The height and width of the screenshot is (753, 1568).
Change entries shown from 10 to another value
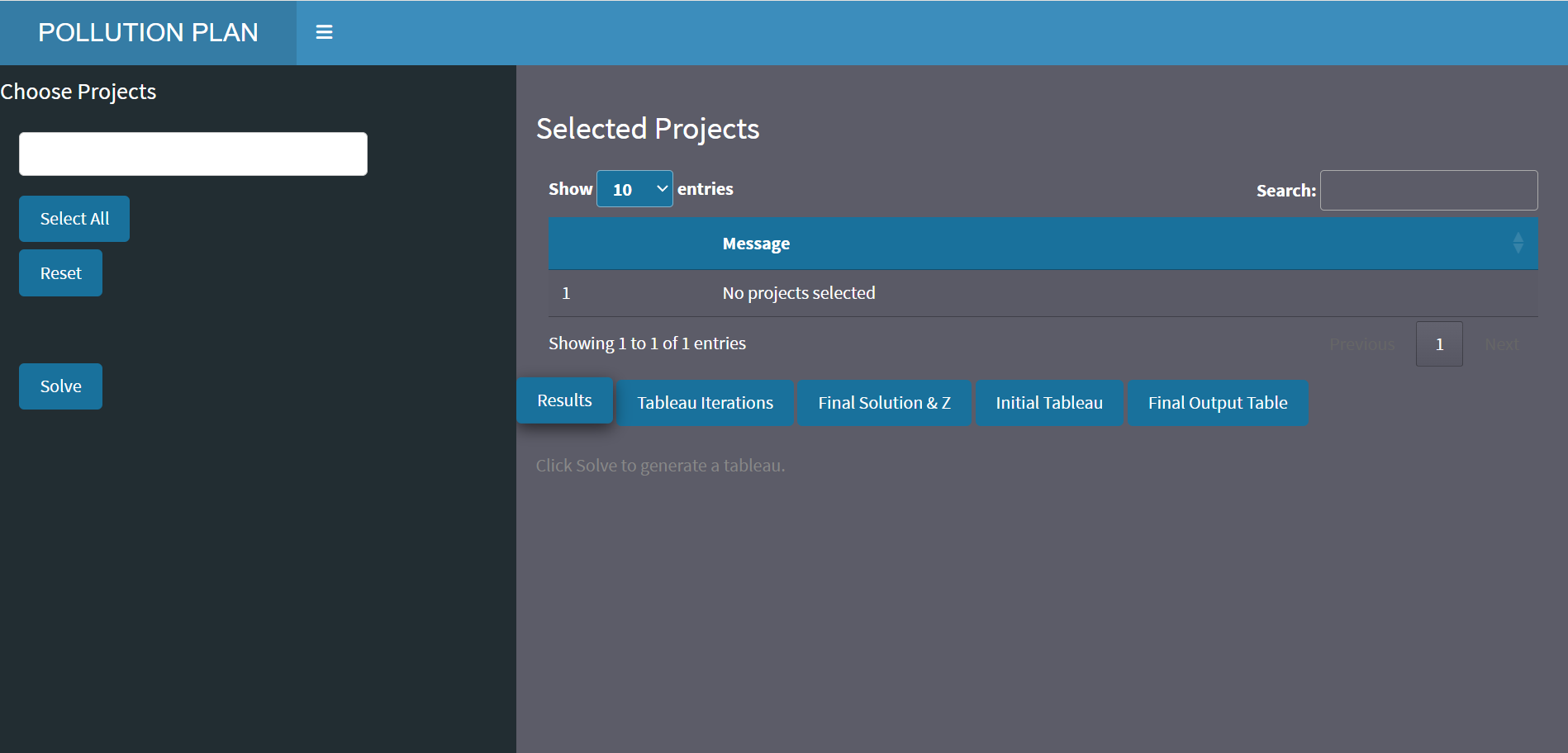(x=634, y=188)
